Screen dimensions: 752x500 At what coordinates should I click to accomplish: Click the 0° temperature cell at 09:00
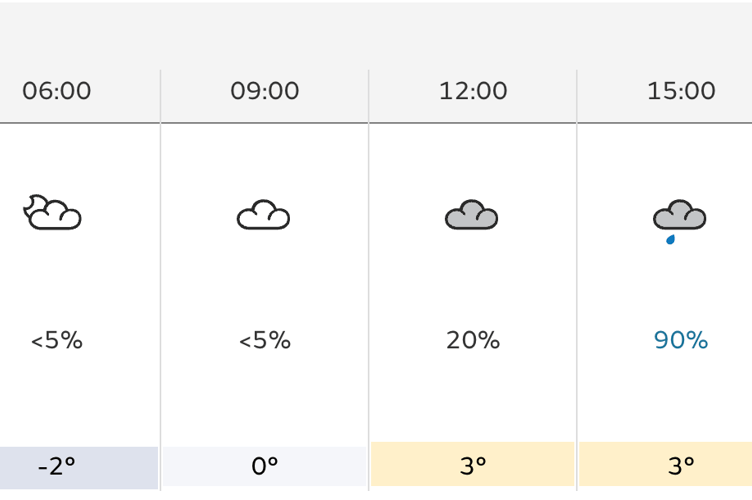pyautogui.click(x=265, y=466)
